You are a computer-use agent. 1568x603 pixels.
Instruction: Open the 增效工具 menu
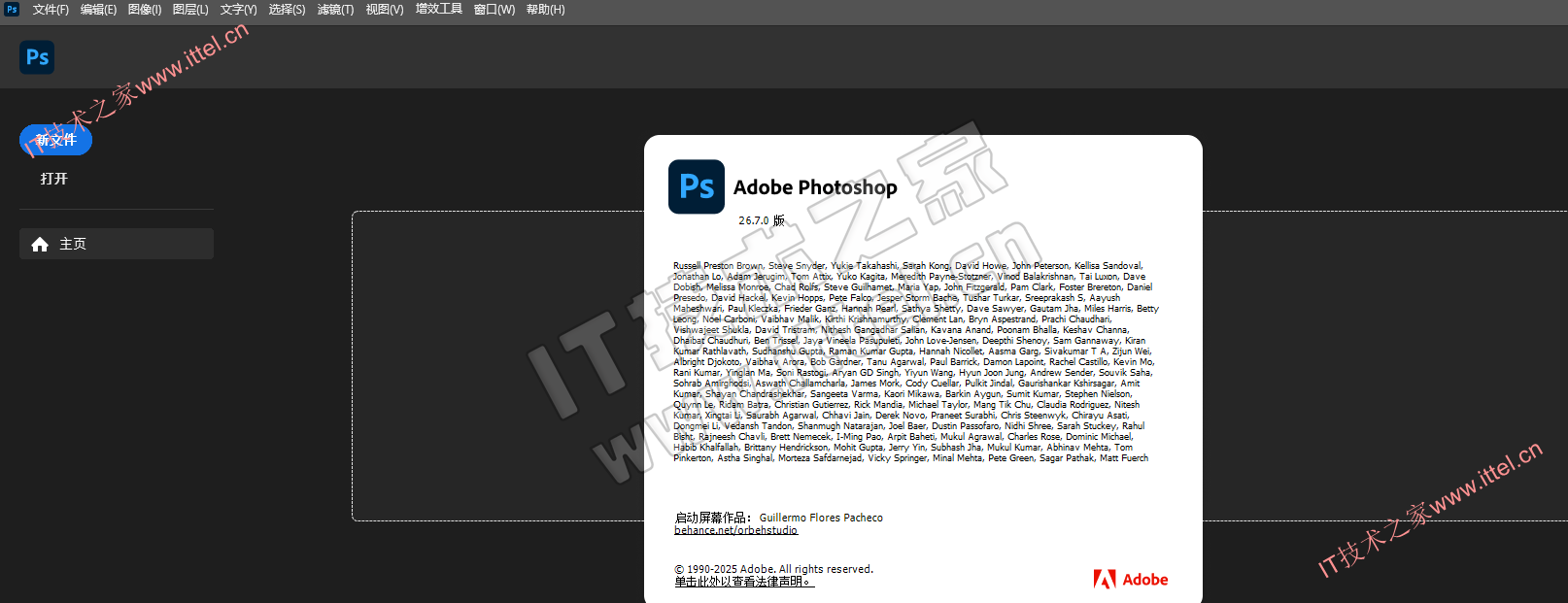[x=438, y=10]
